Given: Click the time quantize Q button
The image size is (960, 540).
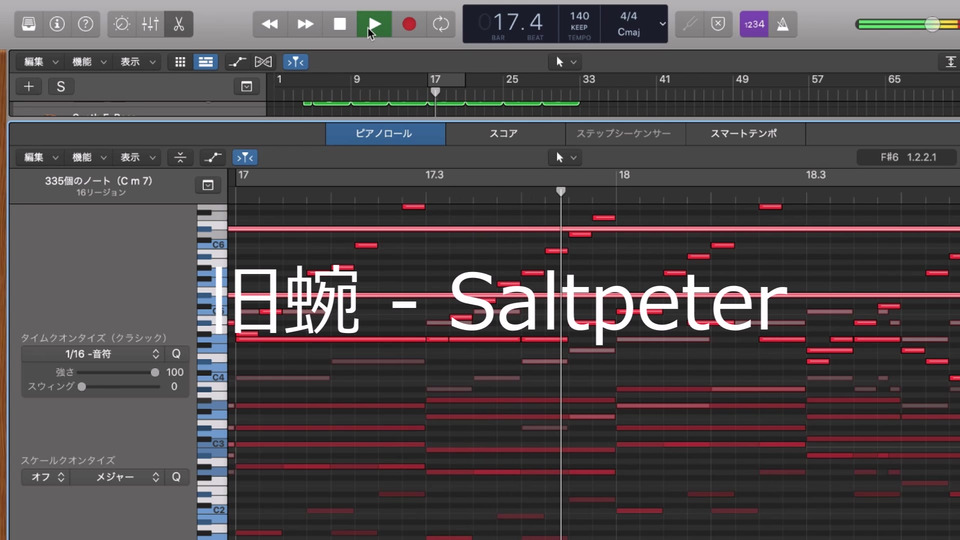Looking at the screenshot, I should [x=176, y=354].
